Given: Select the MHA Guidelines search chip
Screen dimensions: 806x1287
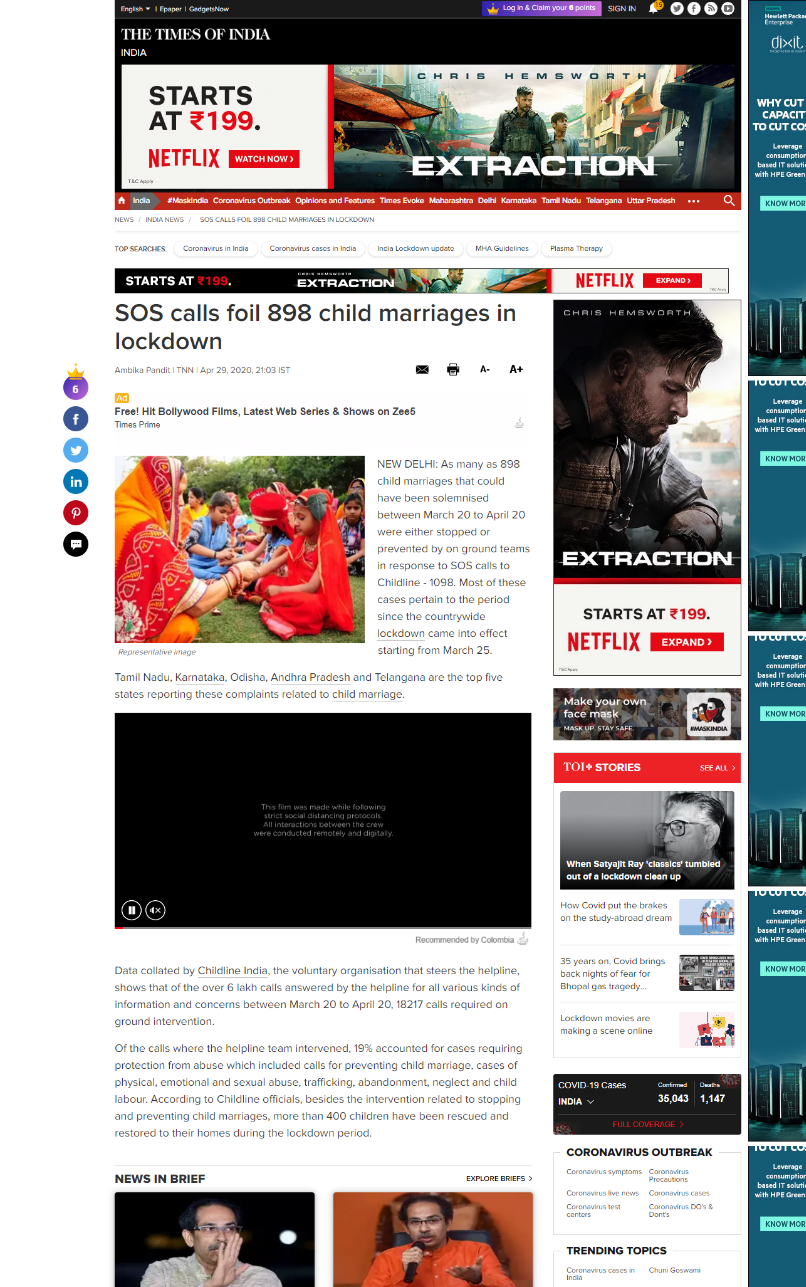Looking at the screenshot, I should click(503, 249).
